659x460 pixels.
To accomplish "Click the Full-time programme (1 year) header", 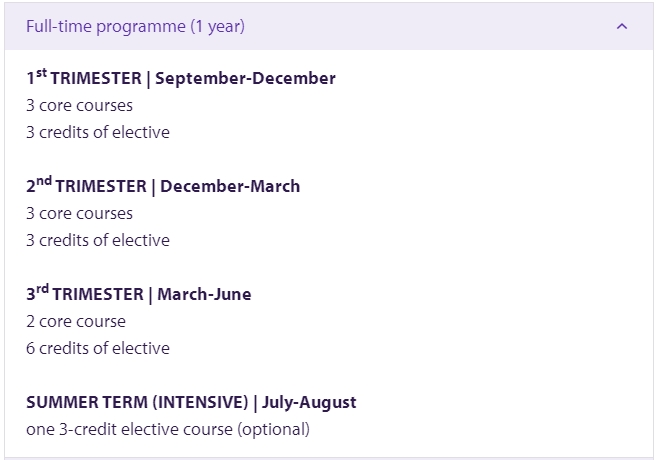I will pyautogui.click(x=329, y=26).
